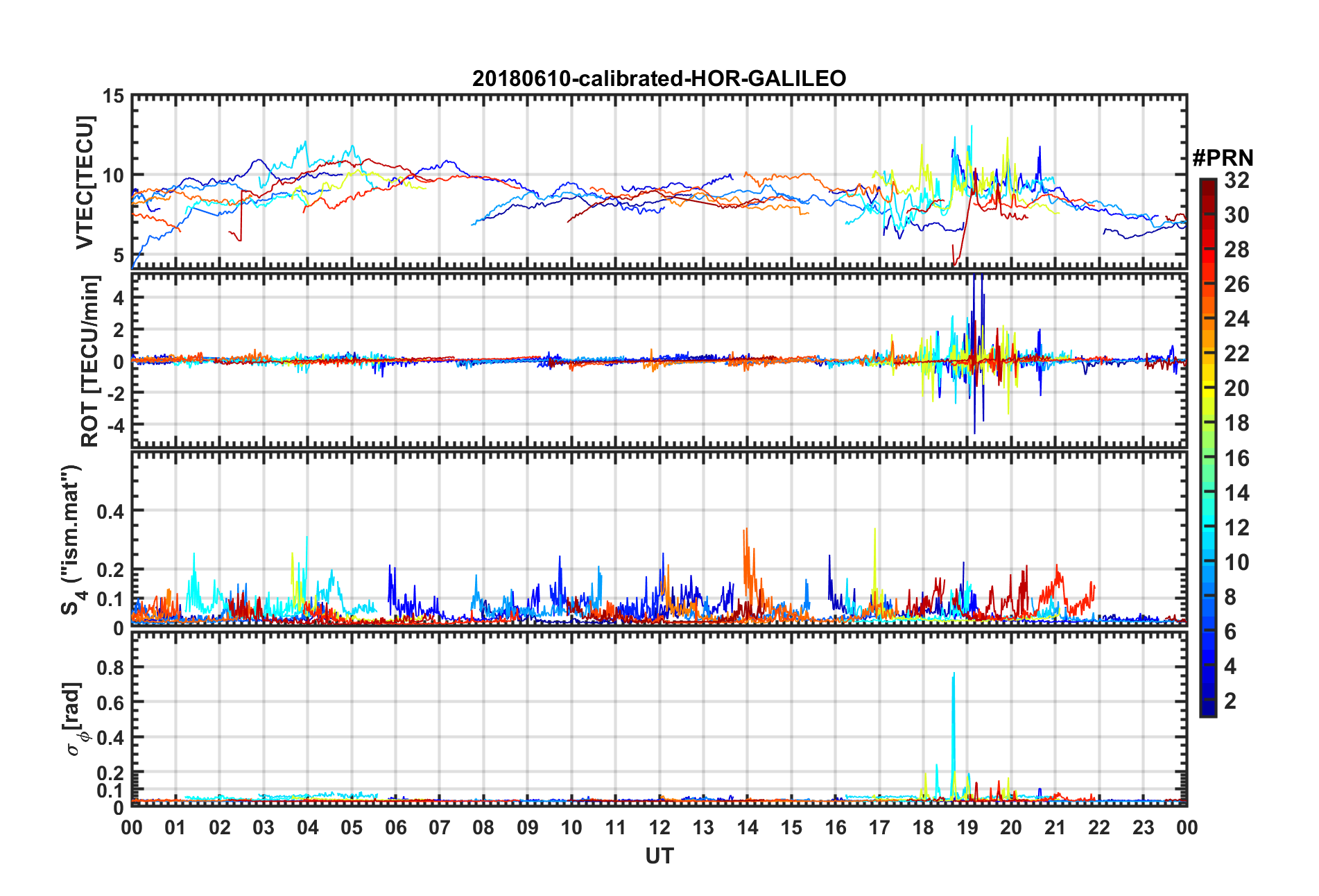Click x-axis tick label 21
This screenshot has height=896, width=1319.
(x=1055, y=827)
